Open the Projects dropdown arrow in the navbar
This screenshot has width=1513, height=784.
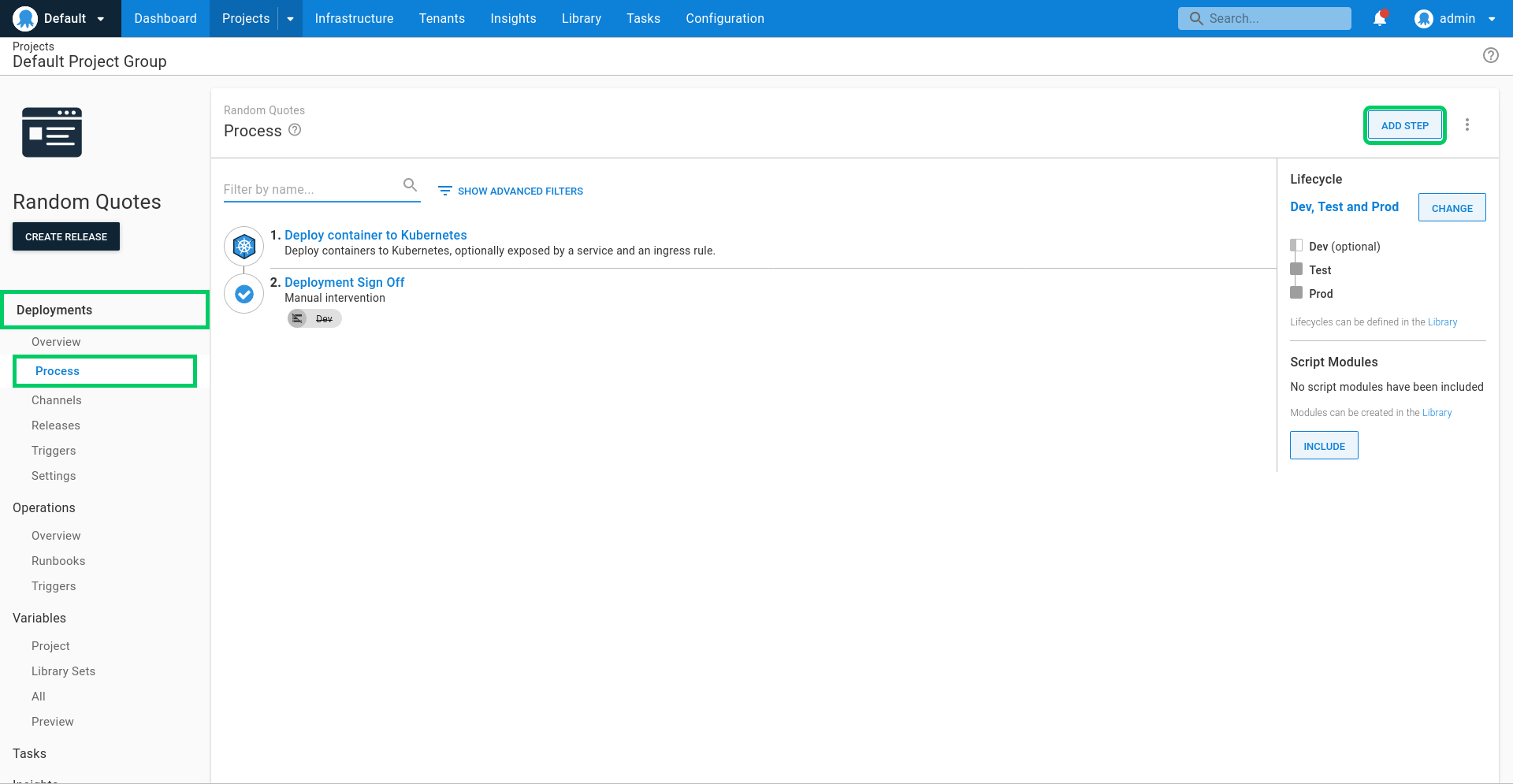pyautogui.click(x=290, y=19)
